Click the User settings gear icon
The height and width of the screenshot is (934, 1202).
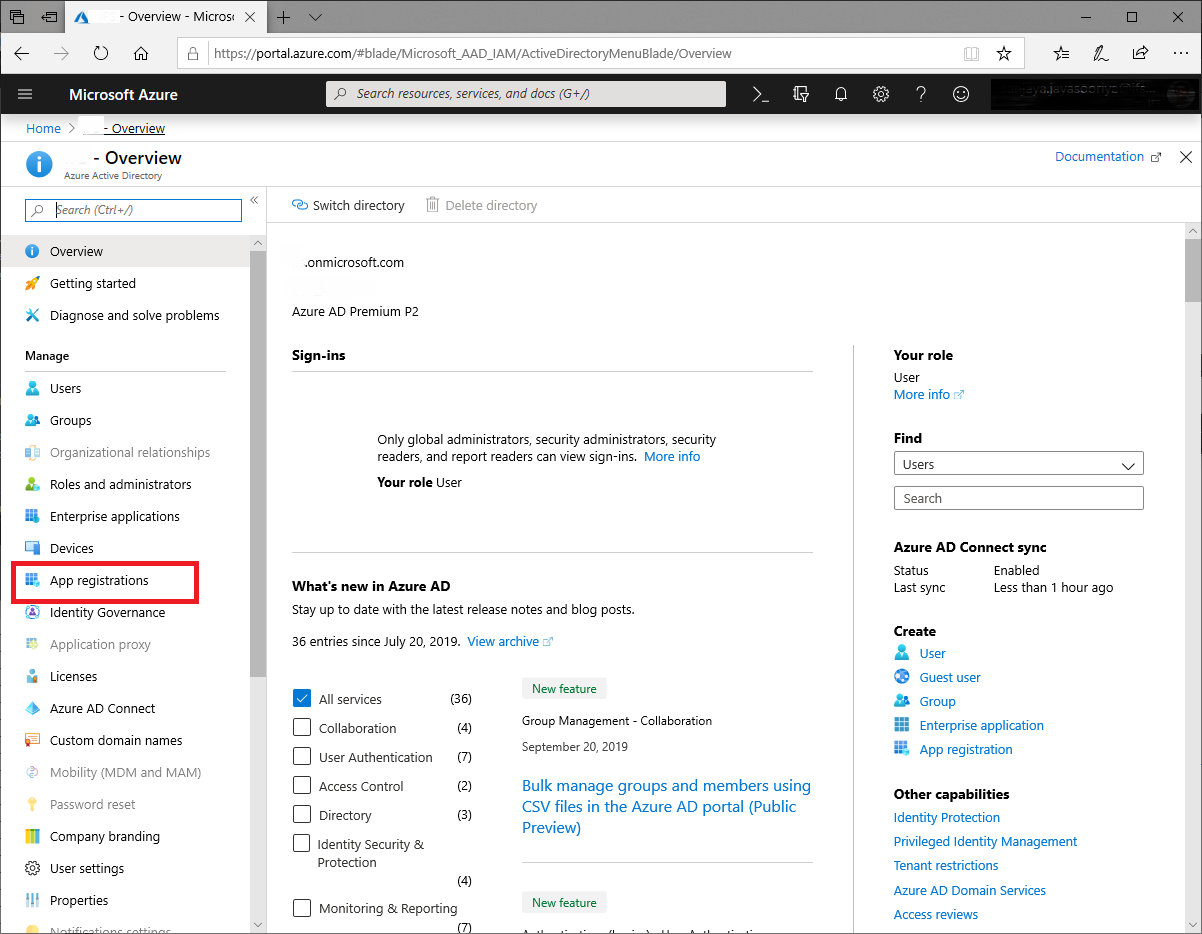[x=32, y=868]
